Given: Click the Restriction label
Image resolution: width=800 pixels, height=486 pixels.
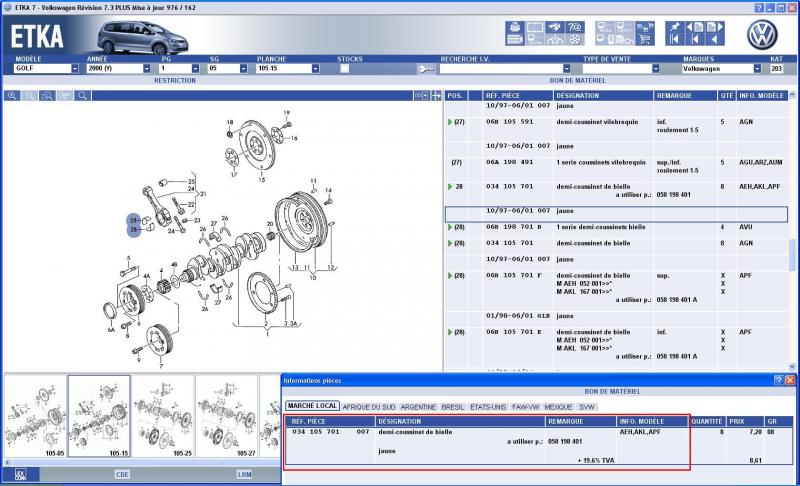Looking at the screenshot, I should 175,81.
